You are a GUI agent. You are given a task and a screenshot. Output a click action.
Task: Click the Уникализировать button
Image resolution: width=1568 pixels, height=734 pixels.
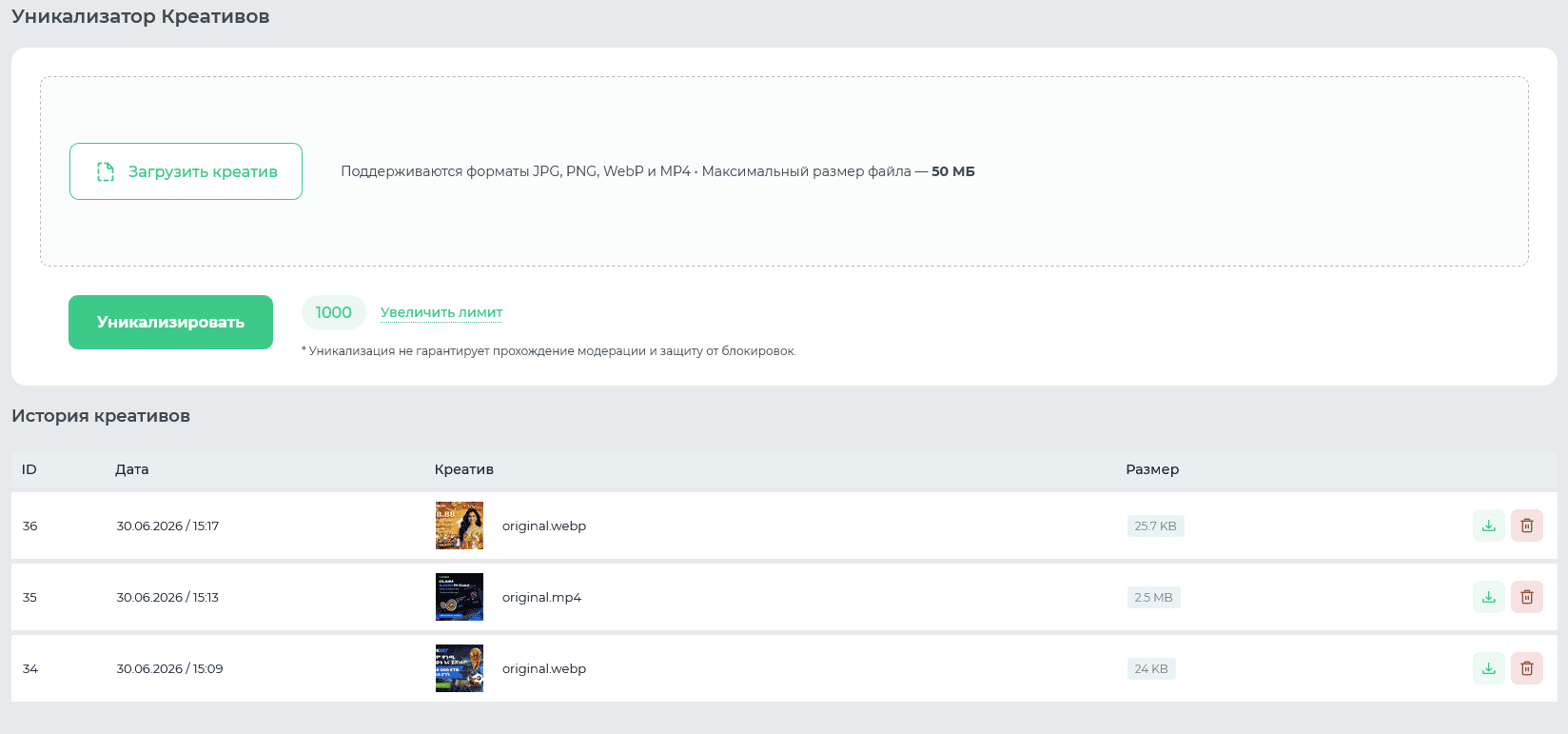pos(170,322)
